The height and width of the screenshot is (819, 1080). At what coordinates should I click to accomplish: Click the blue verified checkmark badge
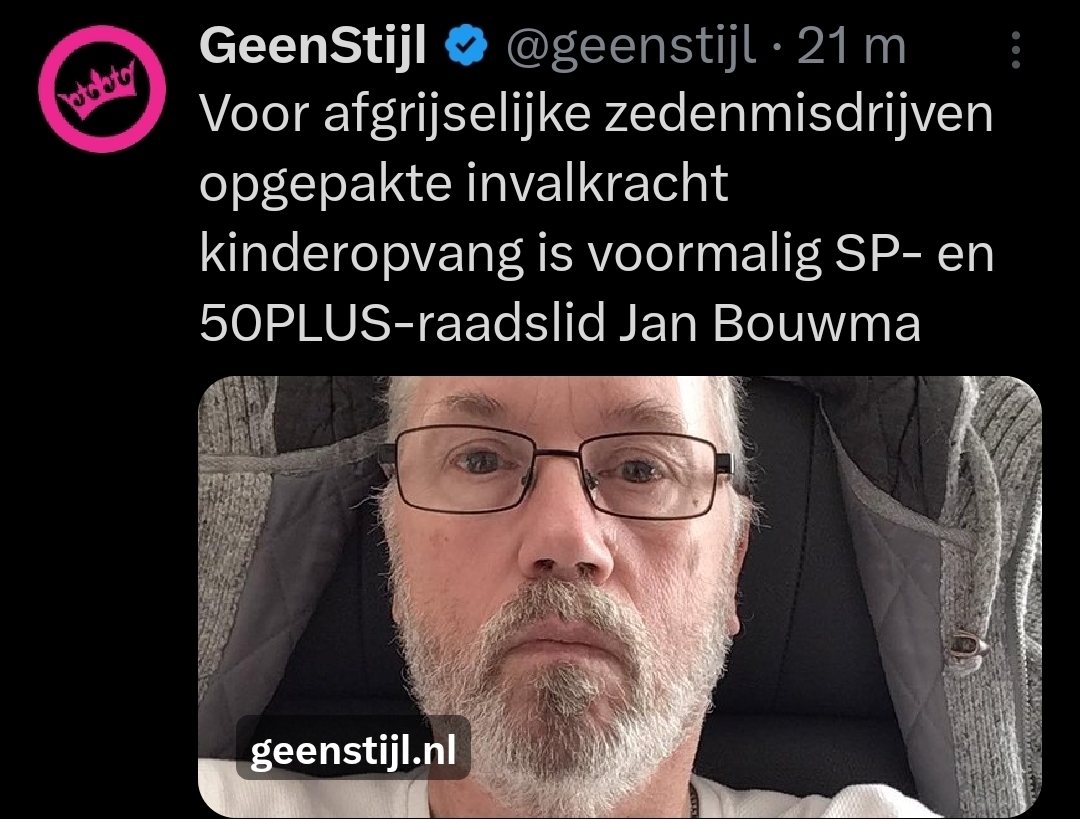click(467, 45)
